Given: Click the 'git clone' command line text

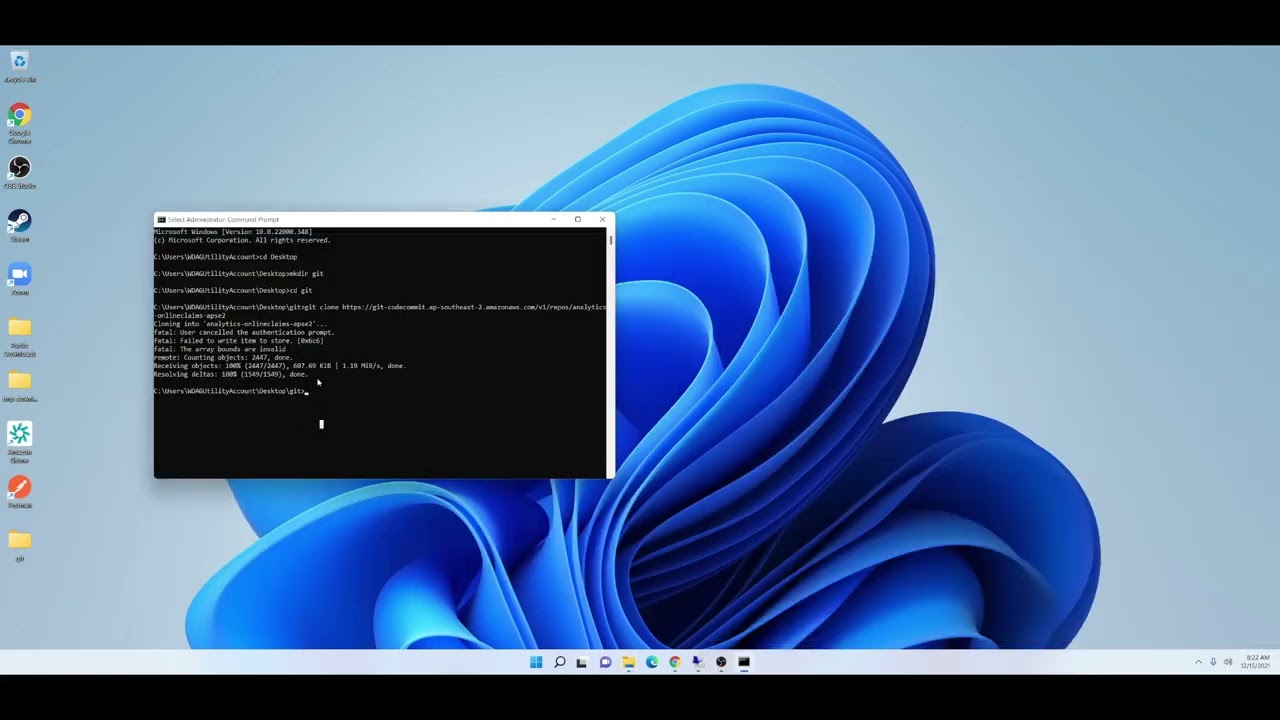Looking at the screenshot, I should [380, 311].
